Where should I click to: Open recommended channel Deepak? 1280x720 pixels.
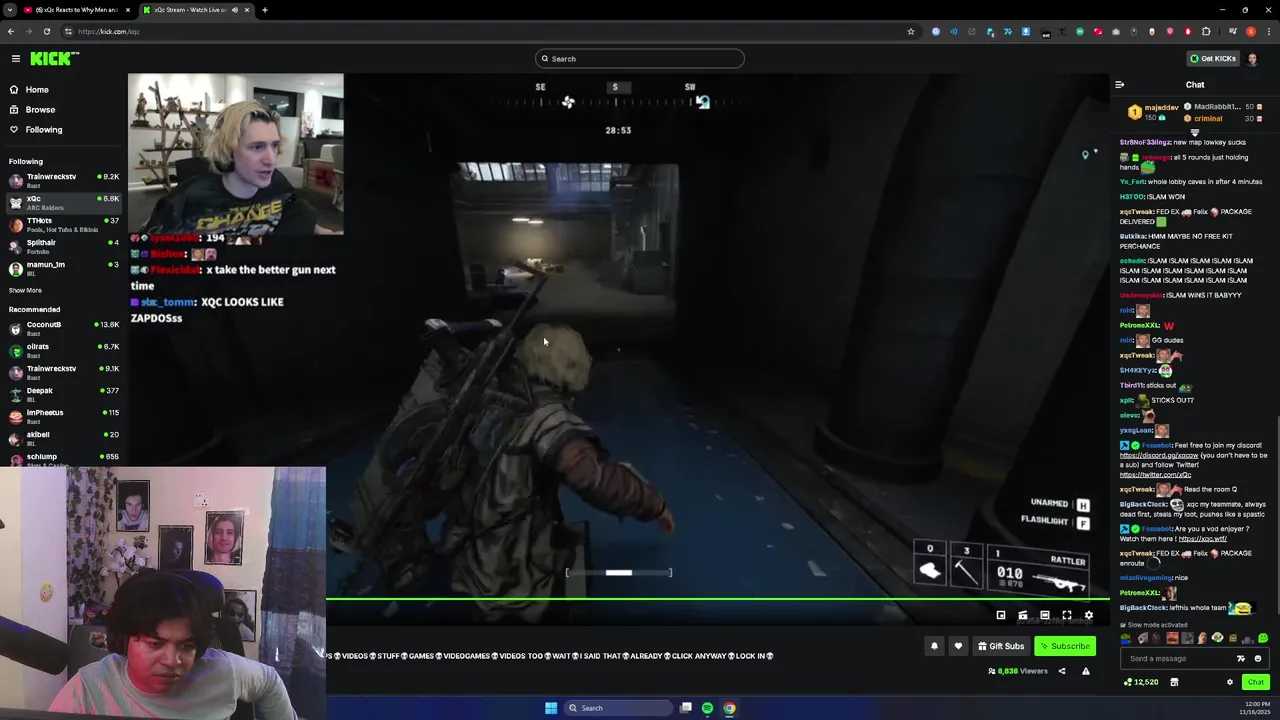pyautogui.click(x=64, y=394)
